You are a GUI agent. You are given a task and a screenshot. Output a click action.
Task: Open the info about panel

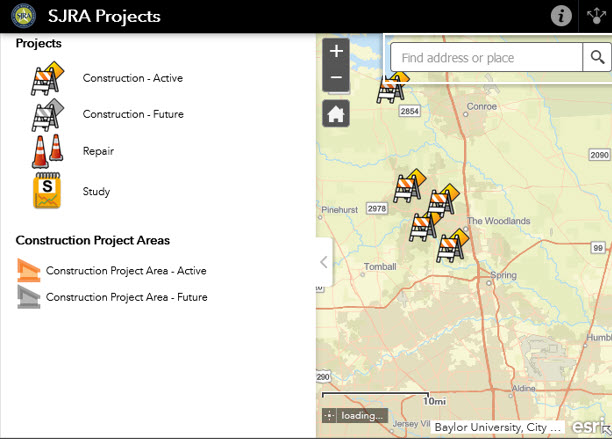coord(561,16)
